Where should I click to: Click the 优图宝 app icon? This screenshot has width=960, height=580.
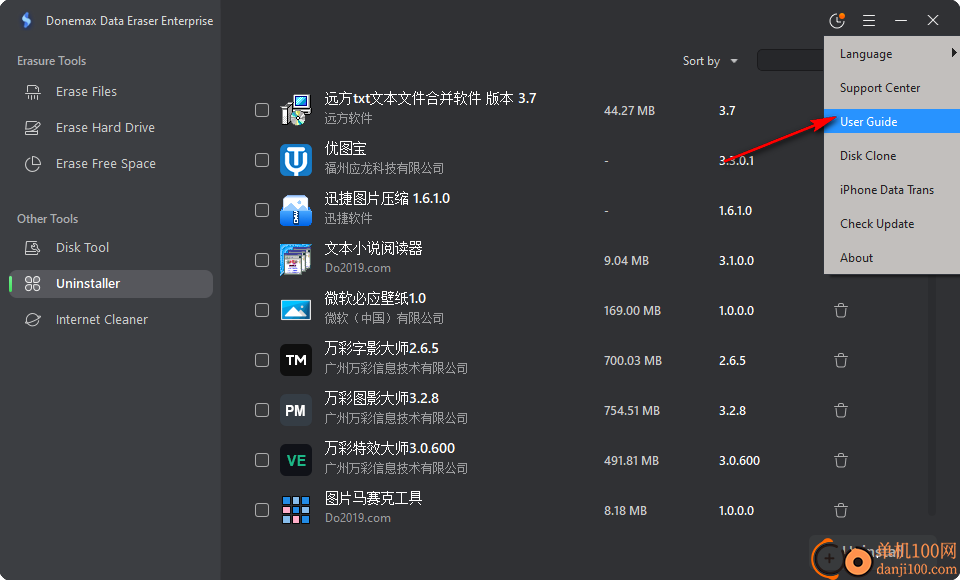[x=296, y=160]
